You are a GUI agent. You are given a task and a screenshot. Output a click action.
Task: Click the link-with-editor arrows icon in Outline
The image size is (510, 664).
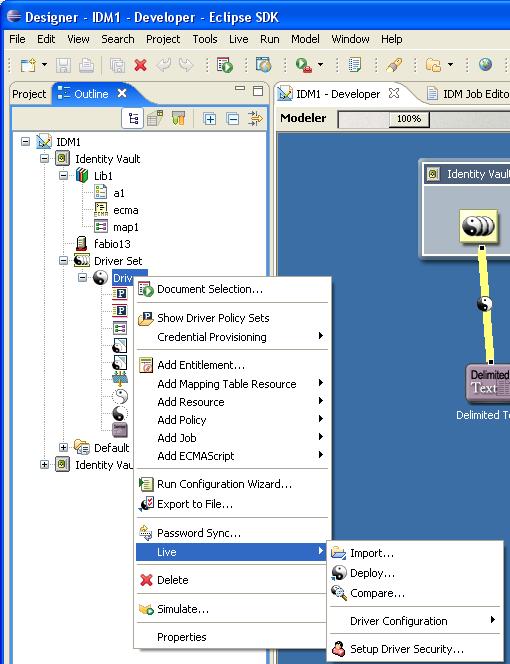[x=255, y=119]
